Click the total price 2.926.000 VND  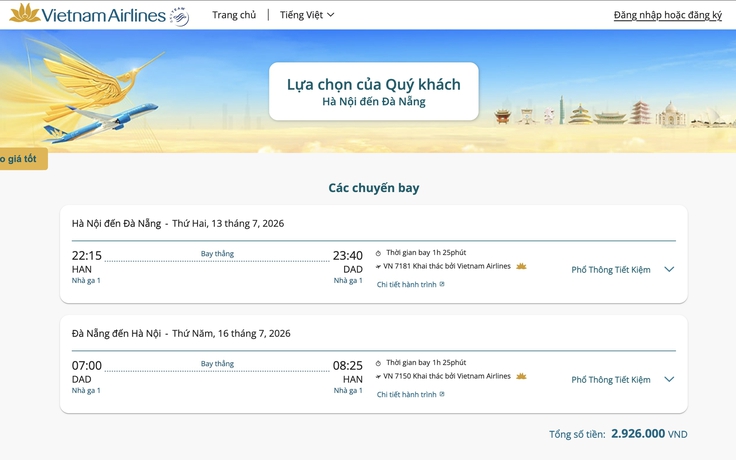pos(649,433)
